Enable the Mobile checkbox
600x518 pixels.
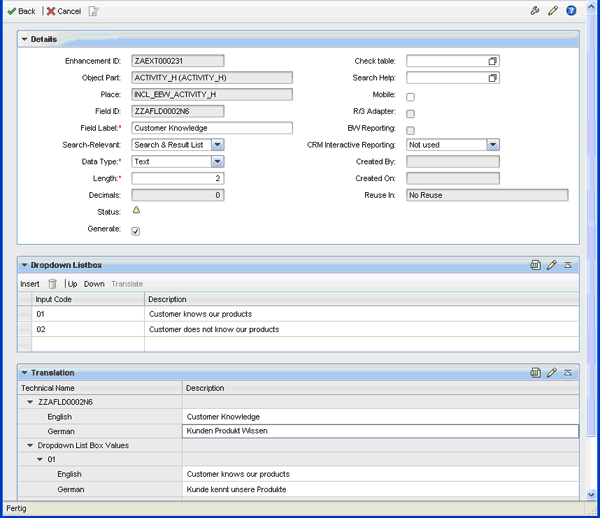point(410,96)
